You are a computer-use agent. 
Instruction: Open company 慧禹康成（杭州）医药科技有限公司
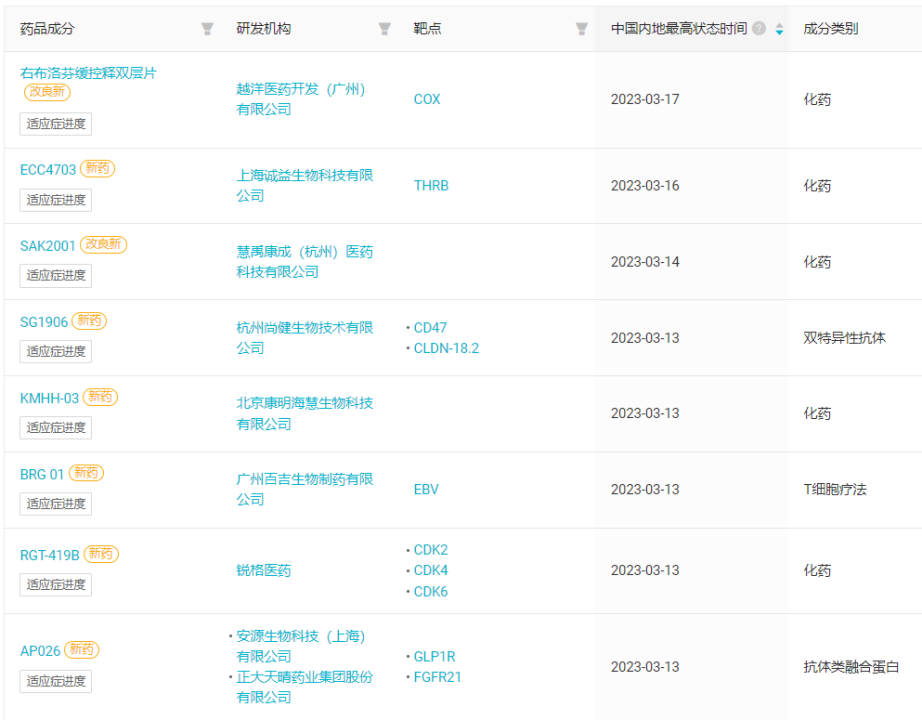click(305, 262)
